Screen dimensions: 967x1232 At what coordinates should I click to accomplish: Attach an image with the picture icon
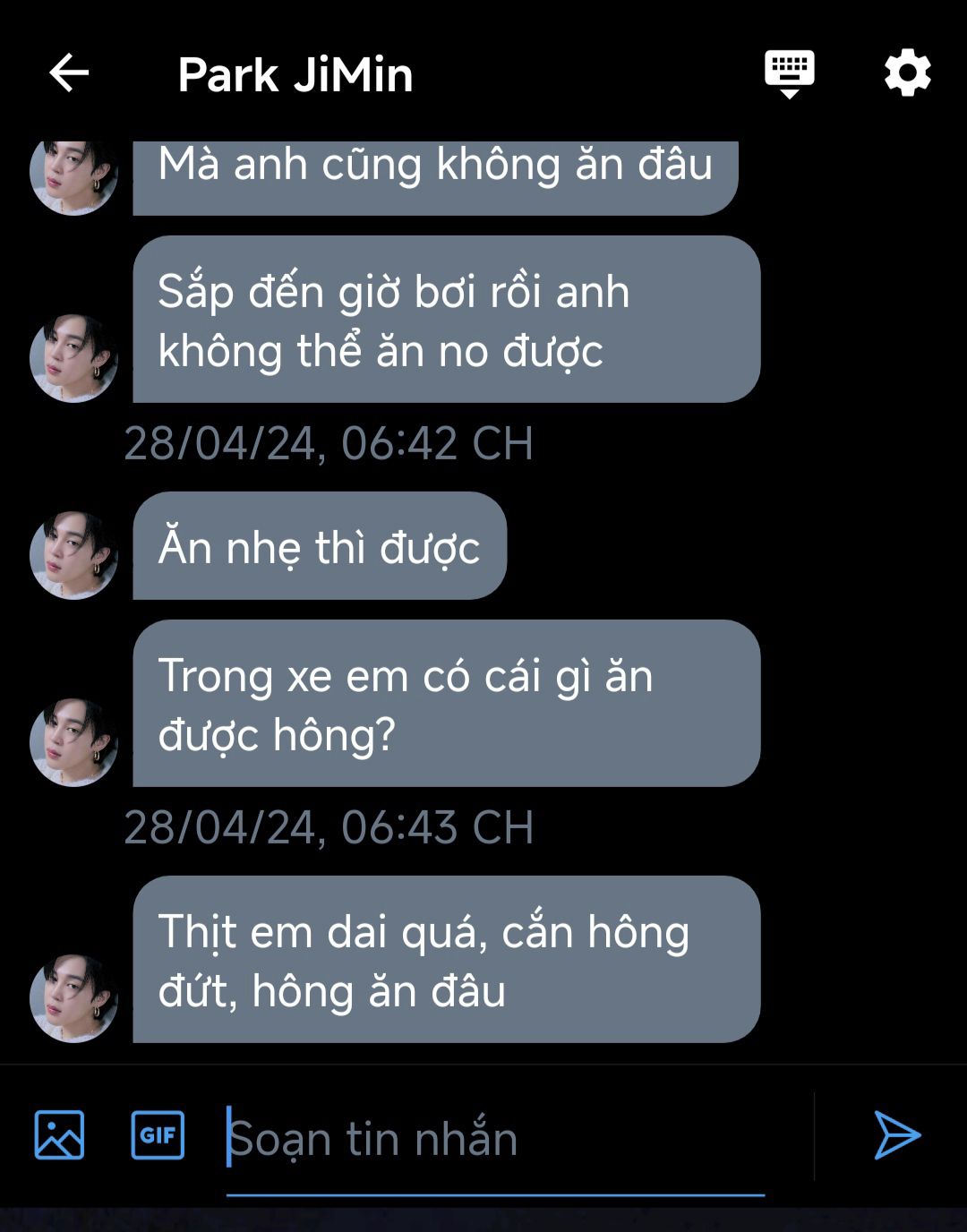59,1134
